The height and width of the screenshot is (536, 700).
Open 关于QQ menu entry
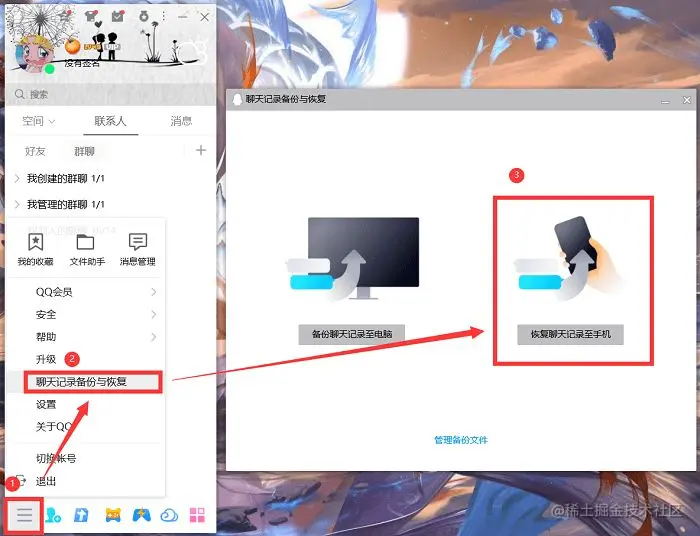pos(54,427)
